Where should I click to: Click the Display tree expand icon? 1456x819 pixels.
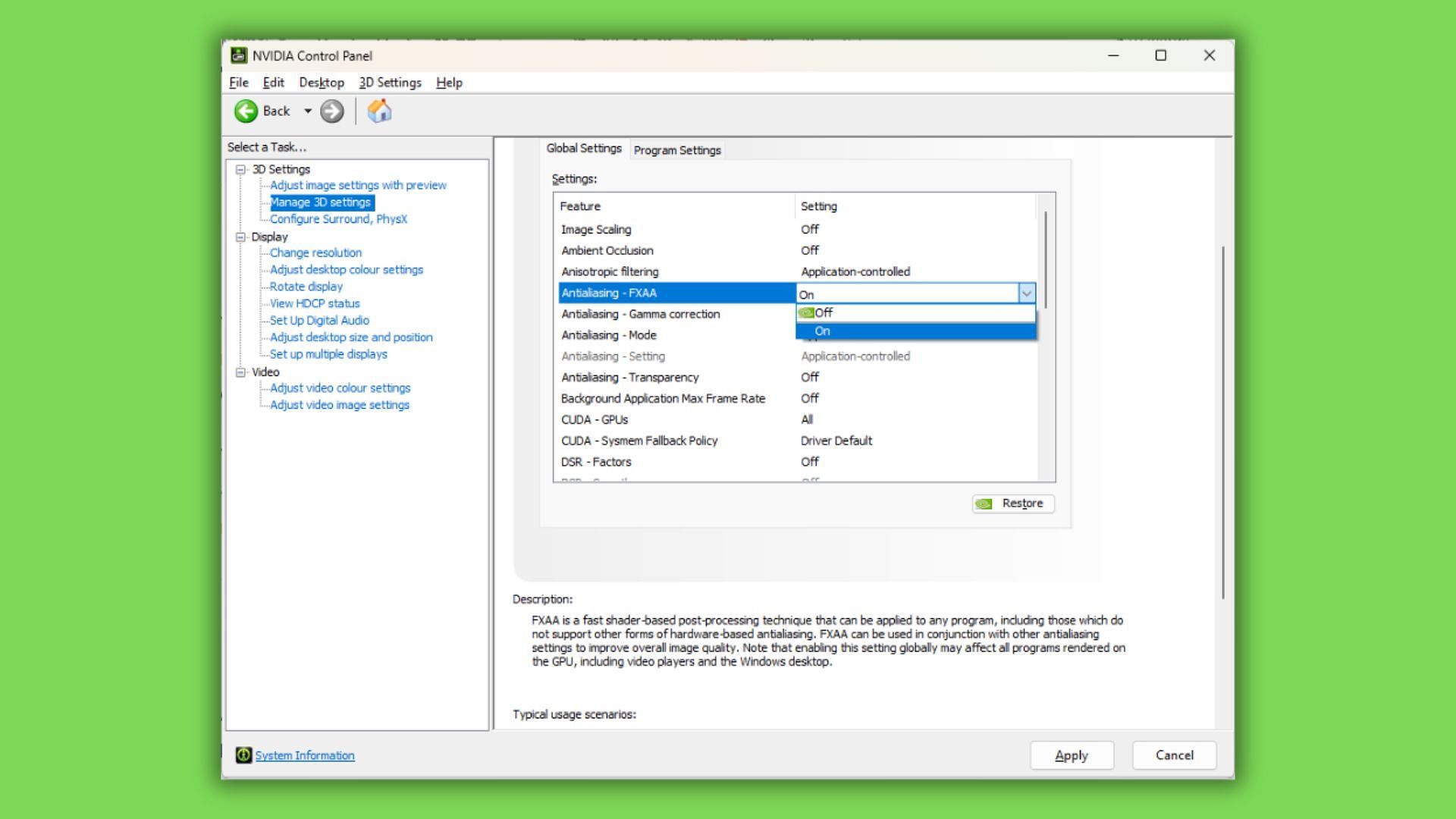tap(239, 236)
